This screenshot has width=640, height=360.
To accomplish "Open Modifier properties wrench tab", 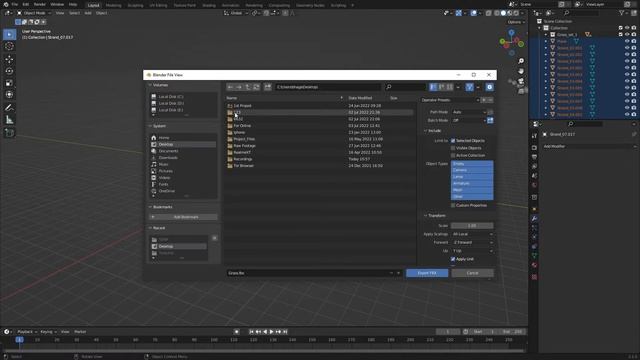I will [534, 219].
